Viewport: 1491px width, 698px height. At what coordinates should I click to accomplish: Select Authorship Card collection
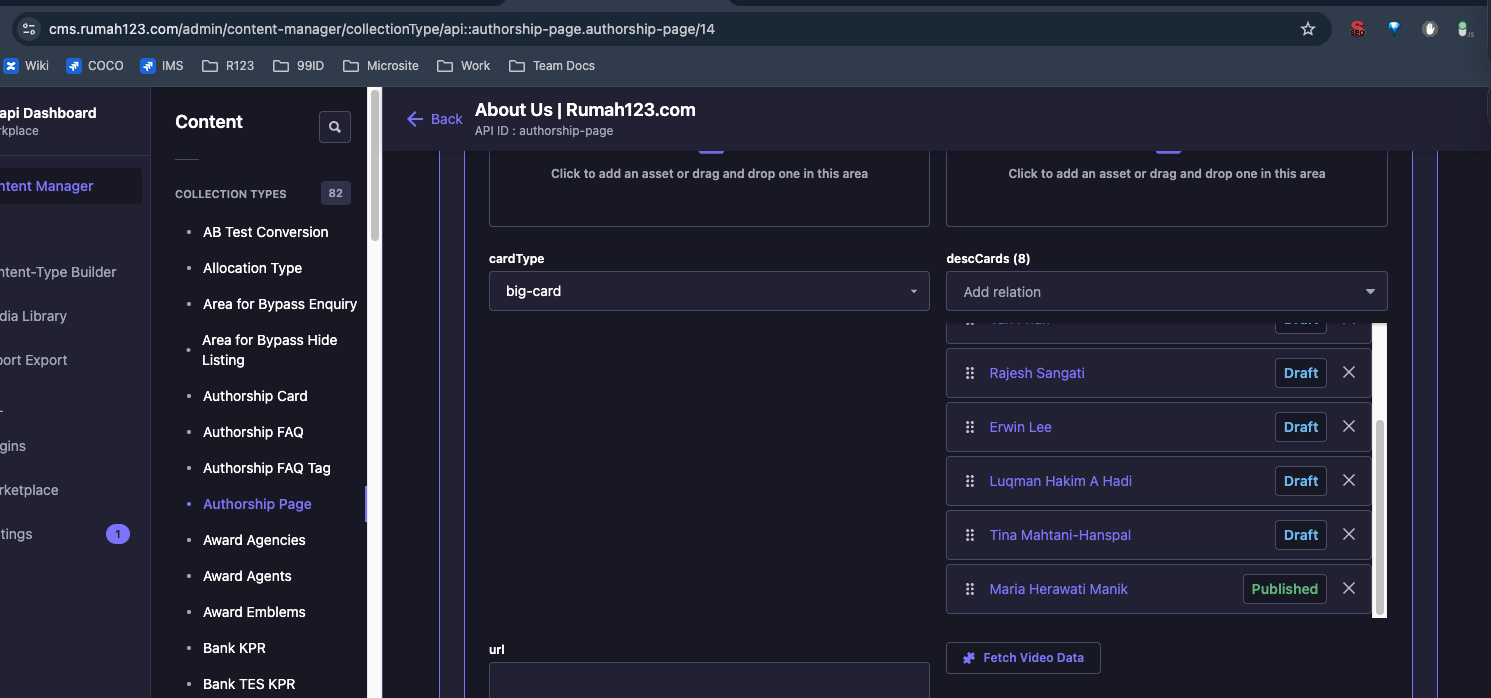click(255, 396)
